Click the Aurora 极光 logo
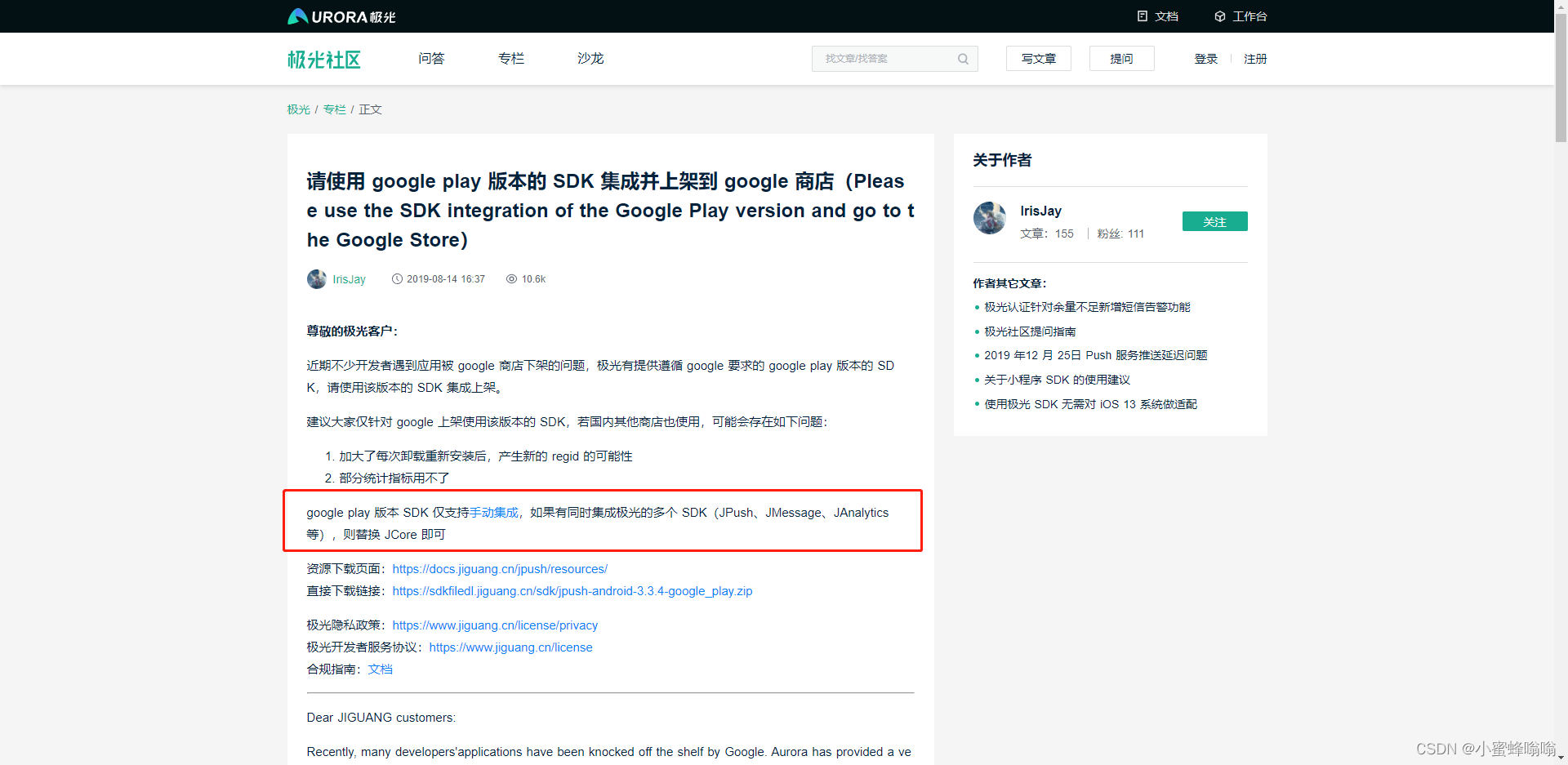Image resolution: width=1568 pixels, height=765 pixels. (x=341, y=16)
